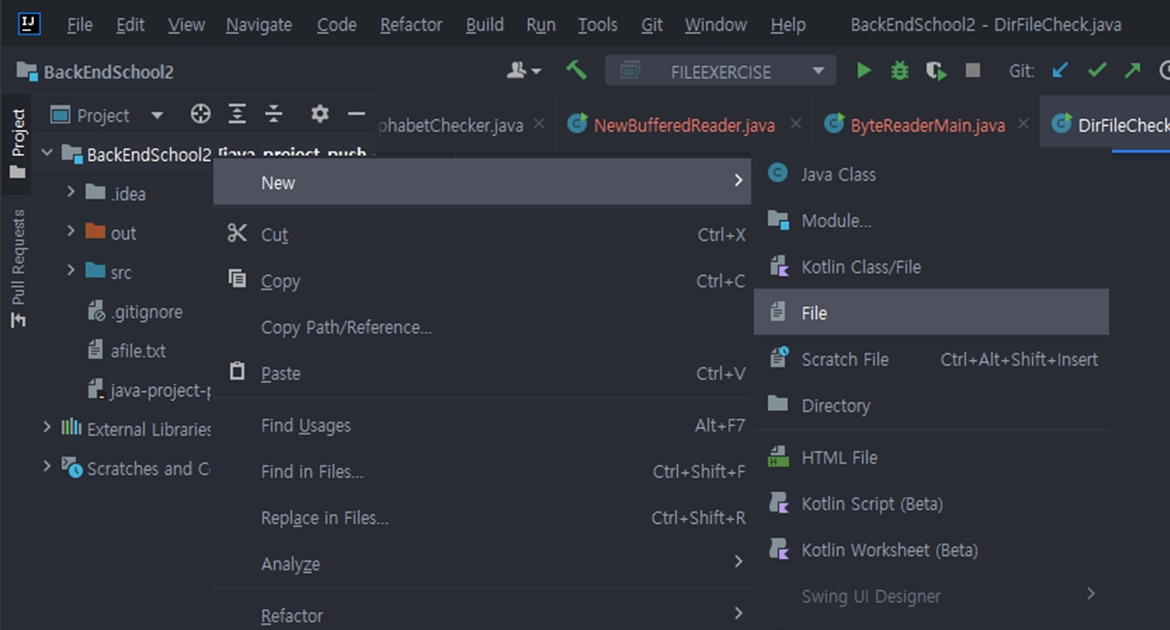Select afile.txt in the project tree
1170x630 pixels.
tap(138, 351)
